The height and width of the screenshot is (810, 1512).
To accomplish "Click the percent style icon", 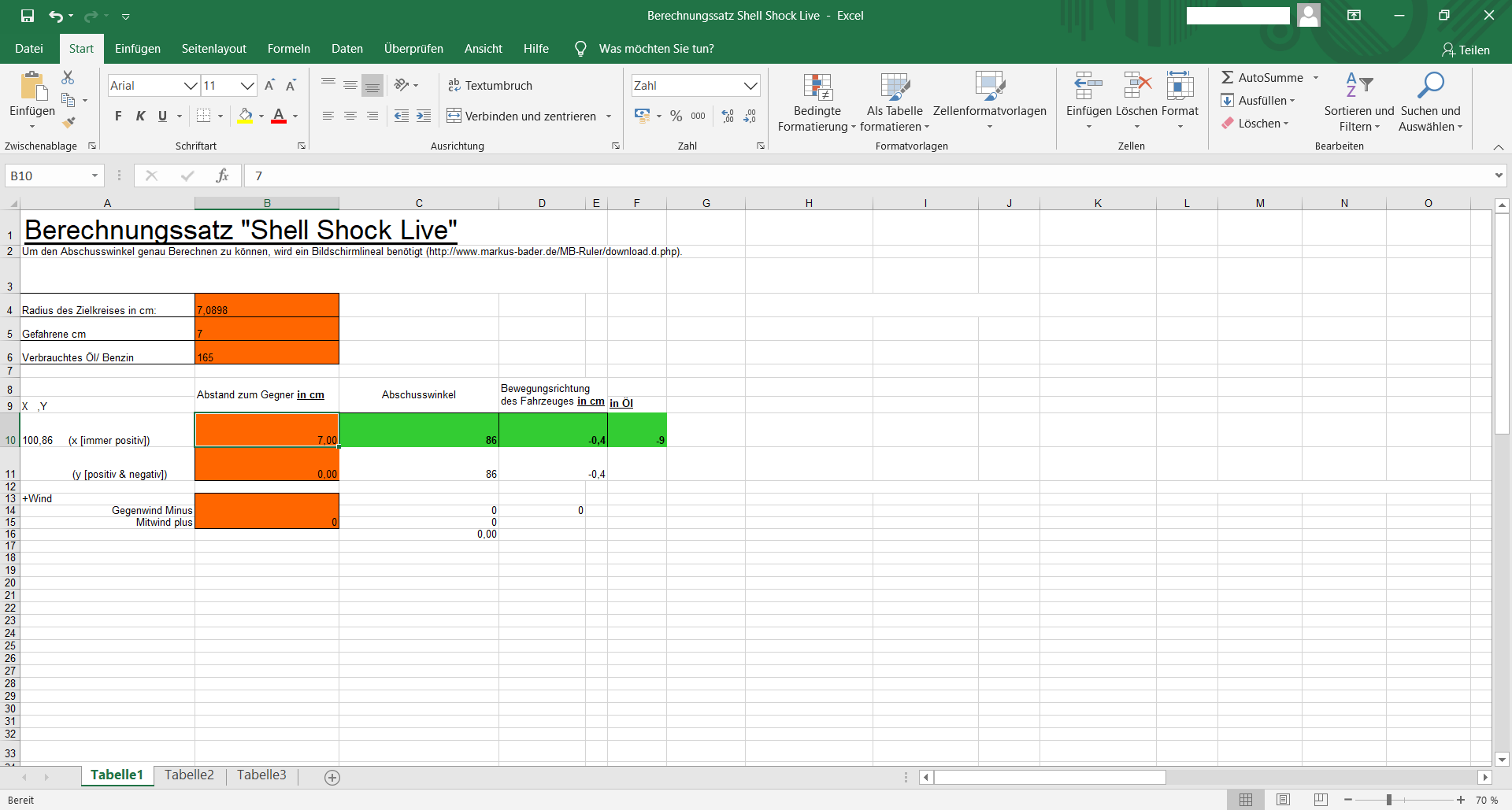I will [x=676, y=117].
